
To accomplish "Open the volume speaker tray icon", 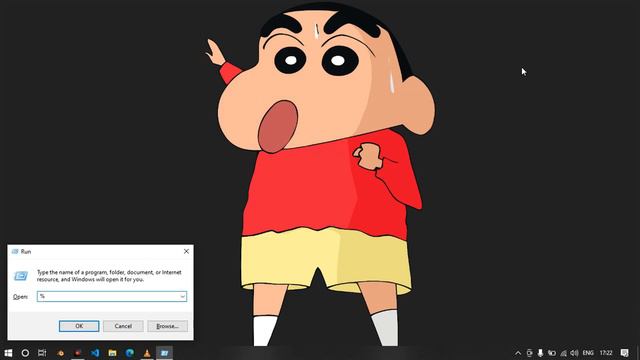I will pyautogui.click(x=574, y=353).
